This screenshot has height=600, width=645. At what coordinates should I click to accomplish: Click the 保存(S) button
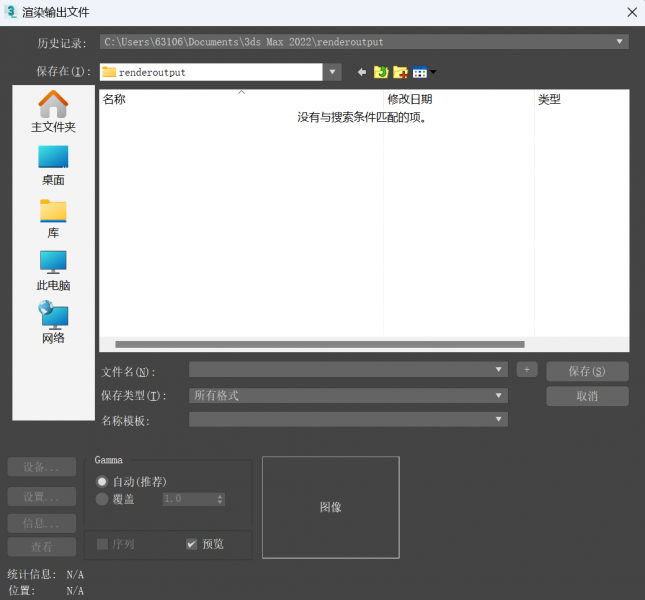pos(587,371)
